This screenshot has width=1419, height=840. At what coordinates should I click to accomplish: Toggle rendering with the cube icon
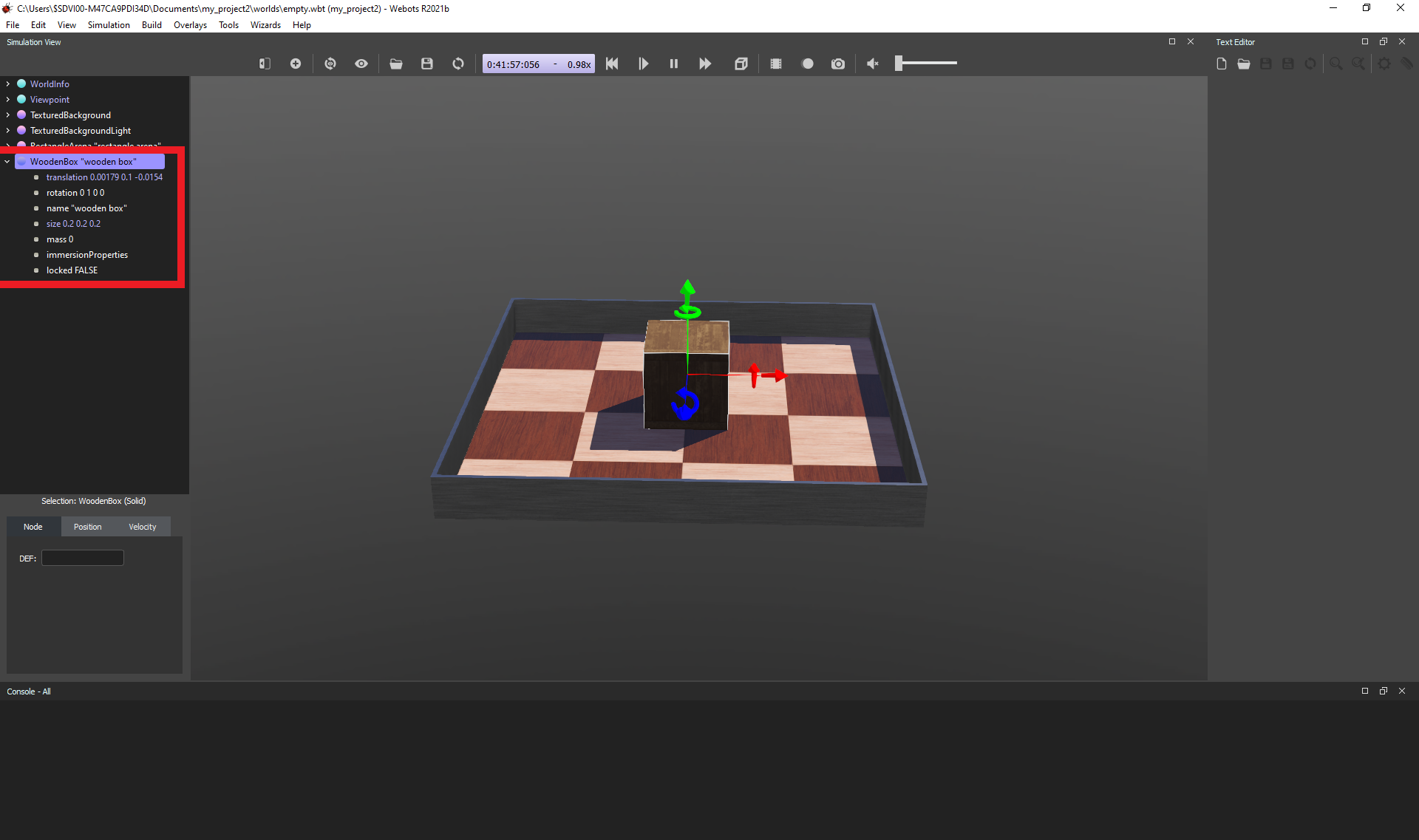(741, 64)
